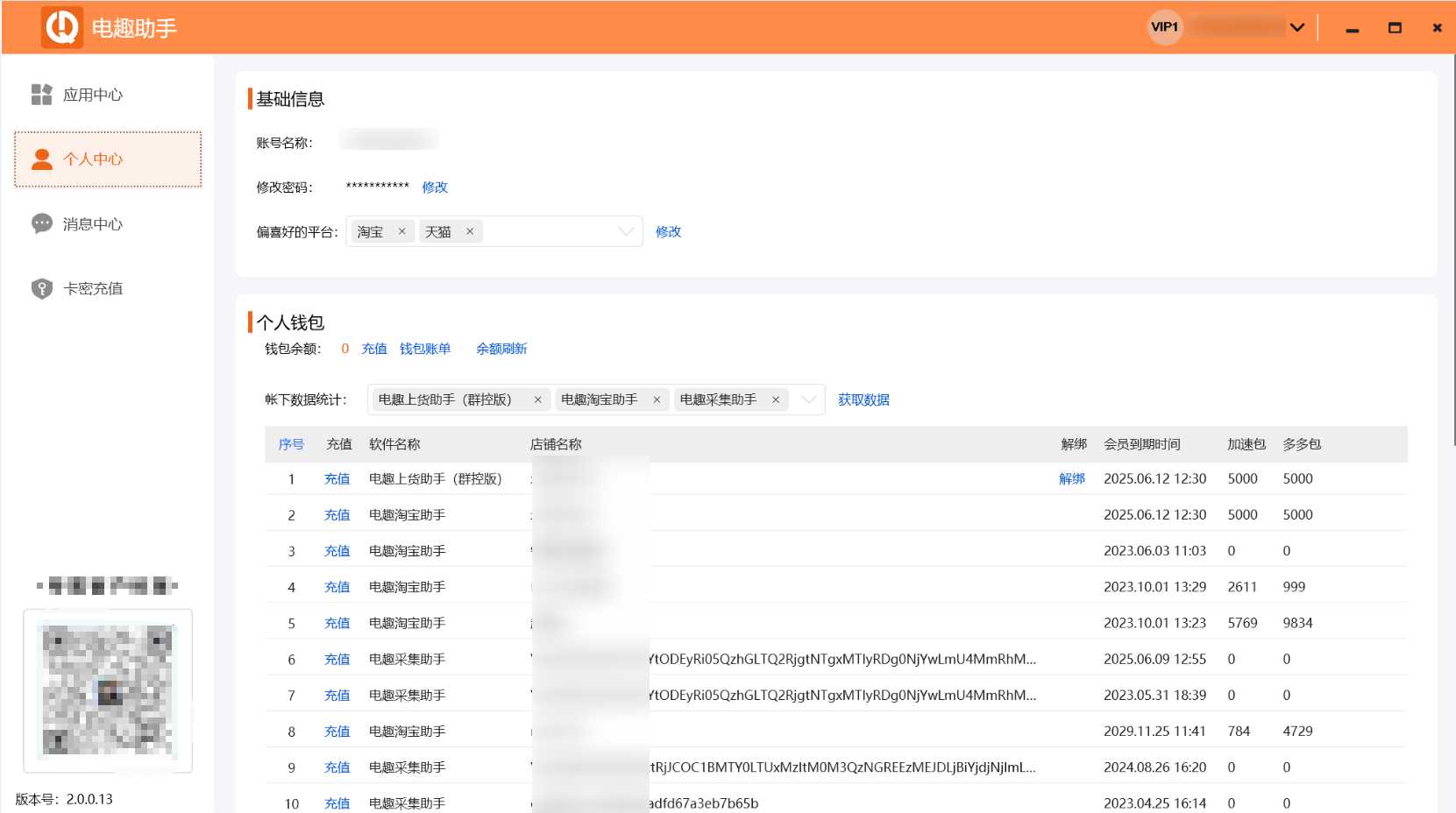Click the 电趣助手 logo icon
The image size is (1456, 813).
[x=62, y=27]
